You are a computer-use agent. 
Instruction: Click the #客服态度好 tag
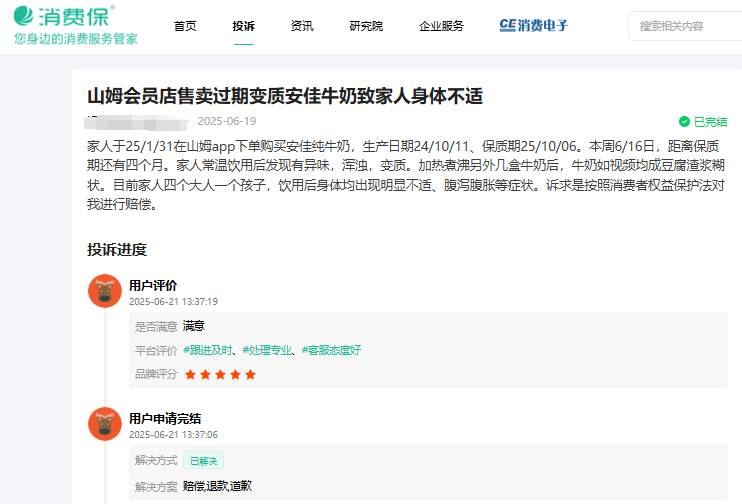point(331,350)
